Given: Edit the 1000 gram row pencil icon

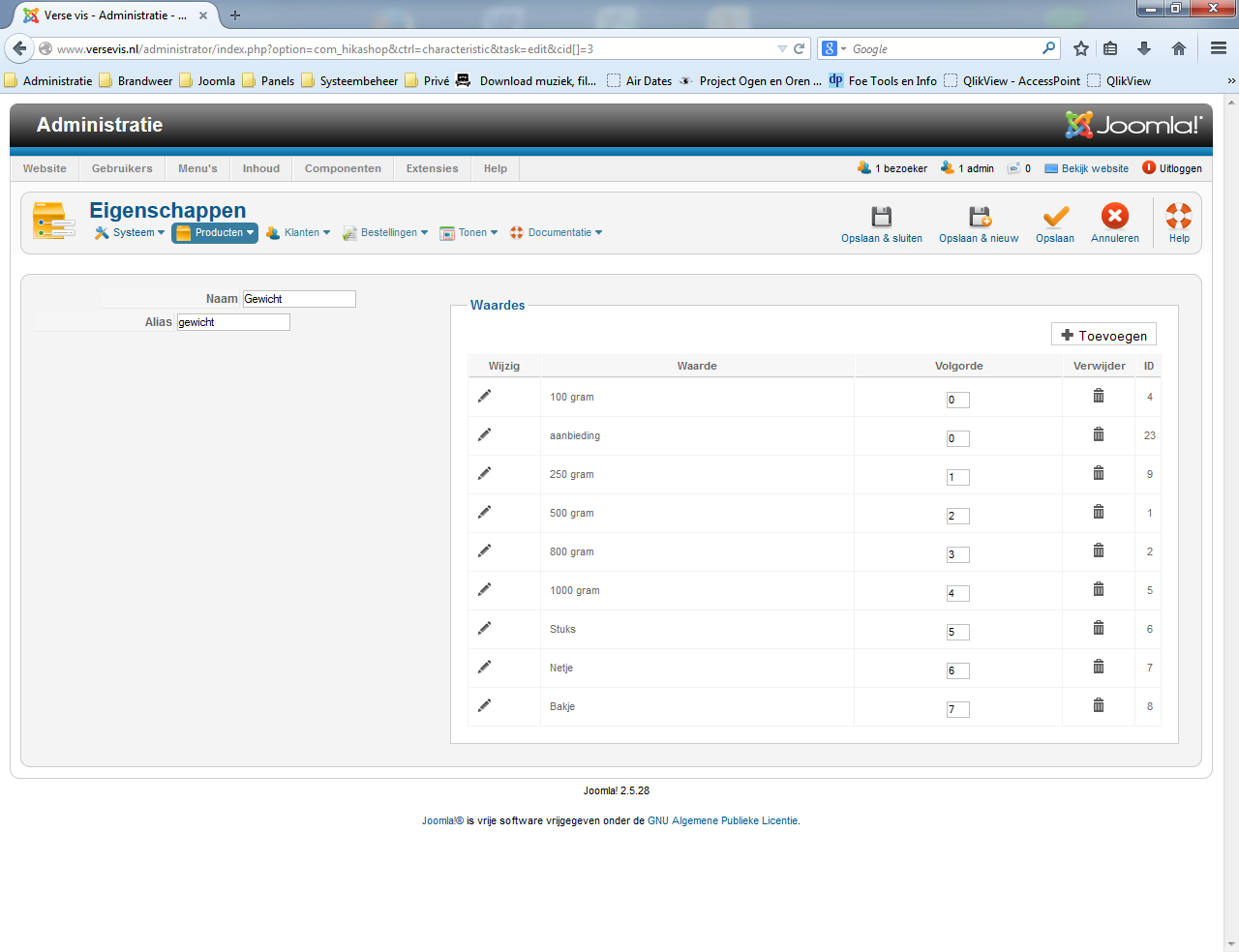Looking at the screenshot, I should (x=484, y=589).
